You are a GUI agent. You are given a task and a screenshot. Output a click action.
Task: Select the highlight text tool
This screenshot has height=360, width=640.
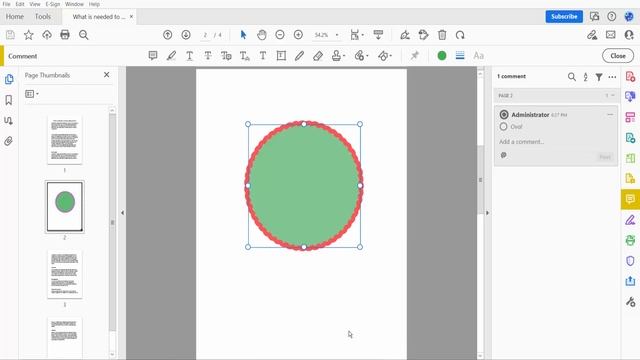coord(171,56)
